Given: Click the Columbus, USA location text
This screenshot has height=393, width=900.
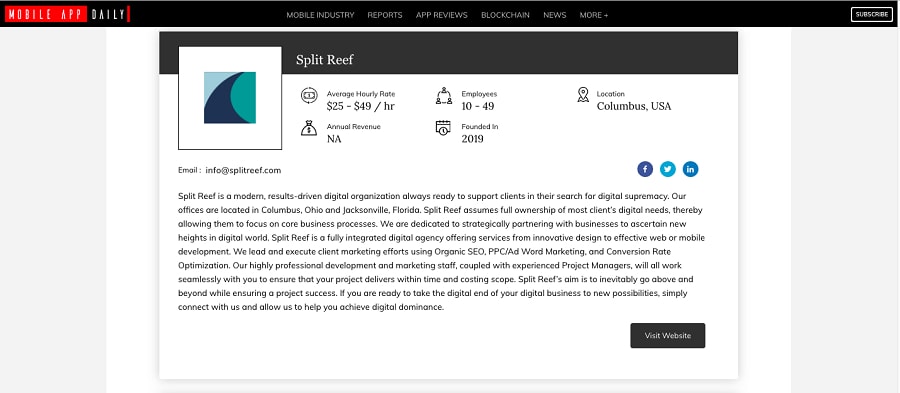Looking at the screenshot, I should click(x=634, y=106).
